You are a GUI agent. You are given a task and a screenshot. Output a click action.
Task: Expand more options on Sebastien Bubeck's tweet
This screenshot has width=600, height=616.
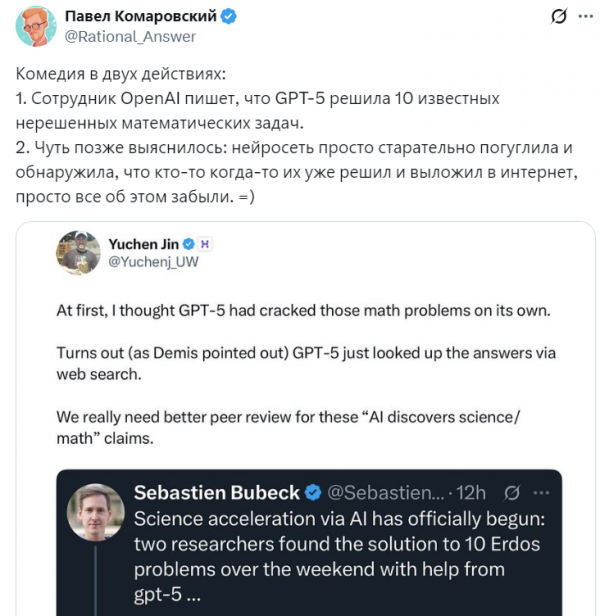(x=540, y=493)
